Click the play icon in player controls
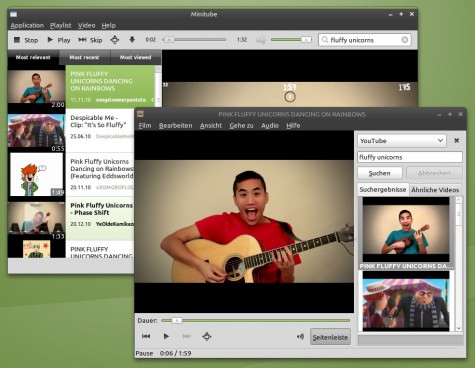475x368 pixels. 166,336
